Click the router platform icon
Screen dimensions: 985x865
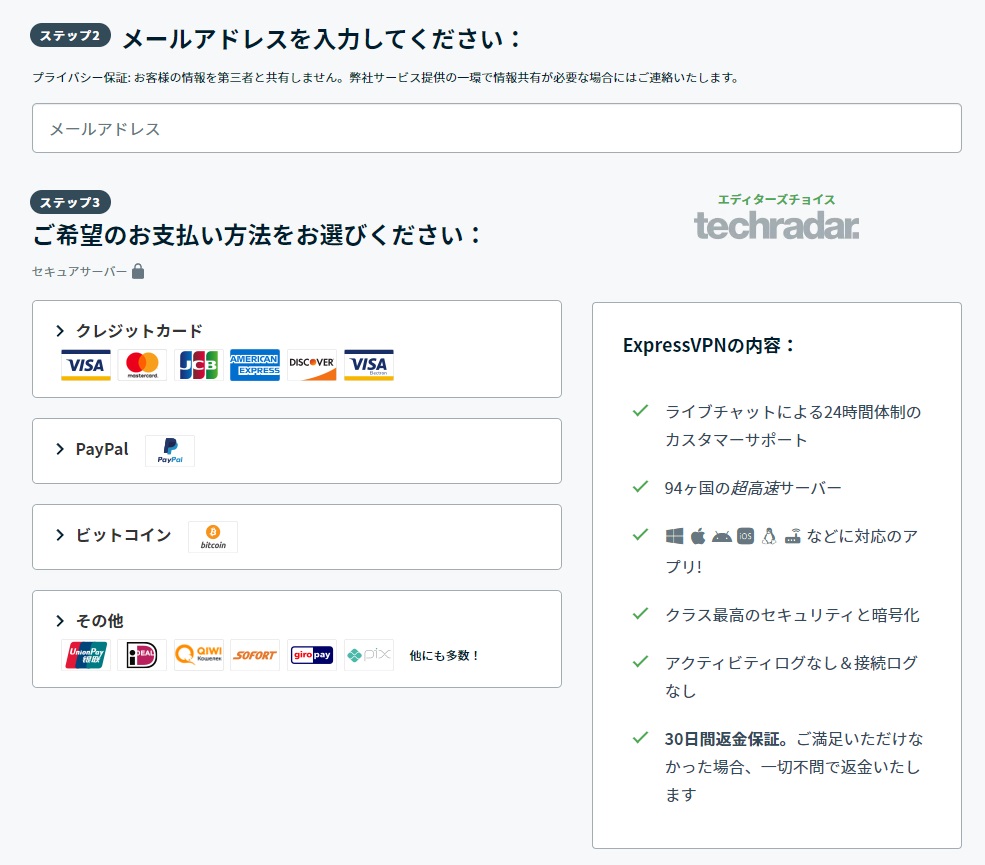pos(793,536)
